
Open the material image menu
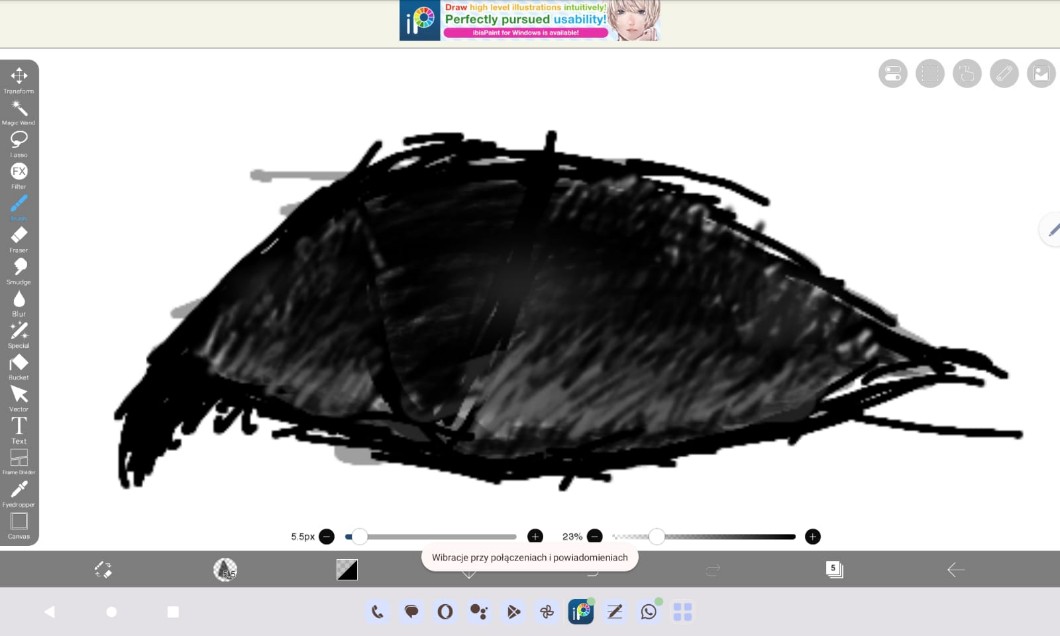pos(1041,73)
